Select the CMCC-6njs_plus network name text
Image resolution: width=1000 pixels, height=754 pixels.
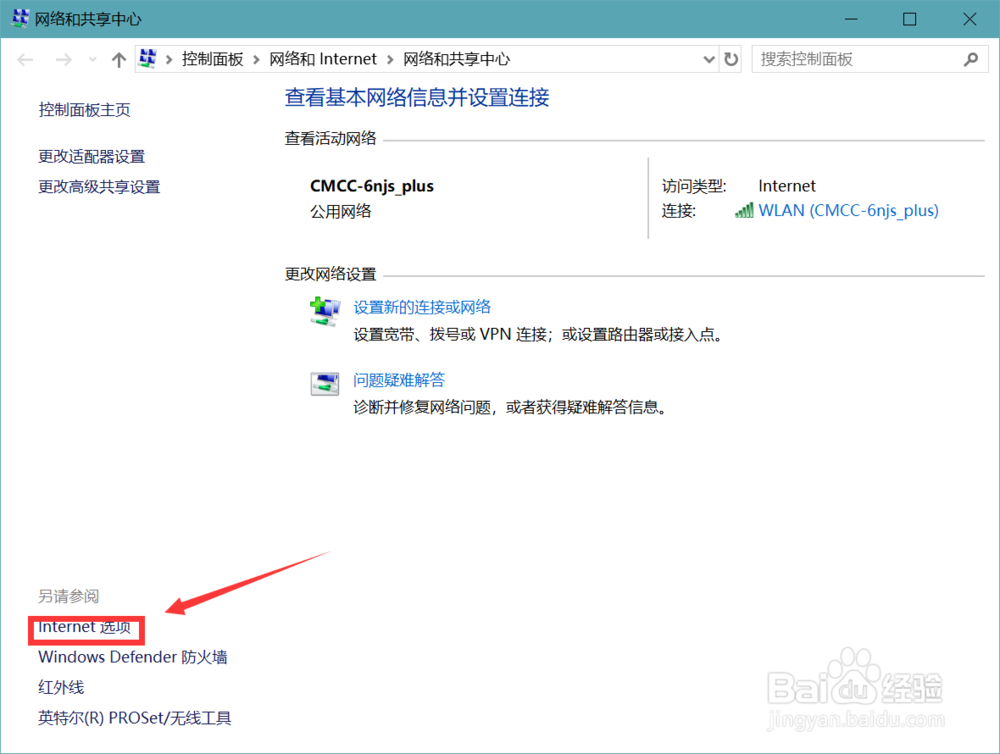tap(372, 186)
